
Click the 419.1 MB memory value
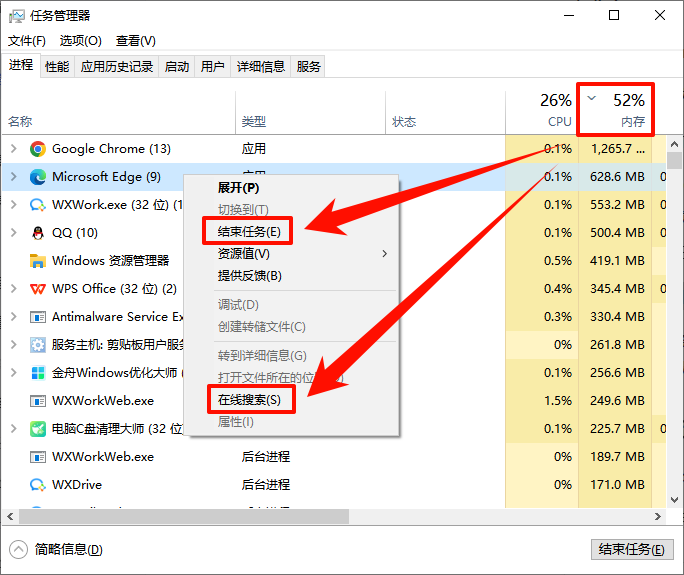pyautogui.click(x=617, y=261)
